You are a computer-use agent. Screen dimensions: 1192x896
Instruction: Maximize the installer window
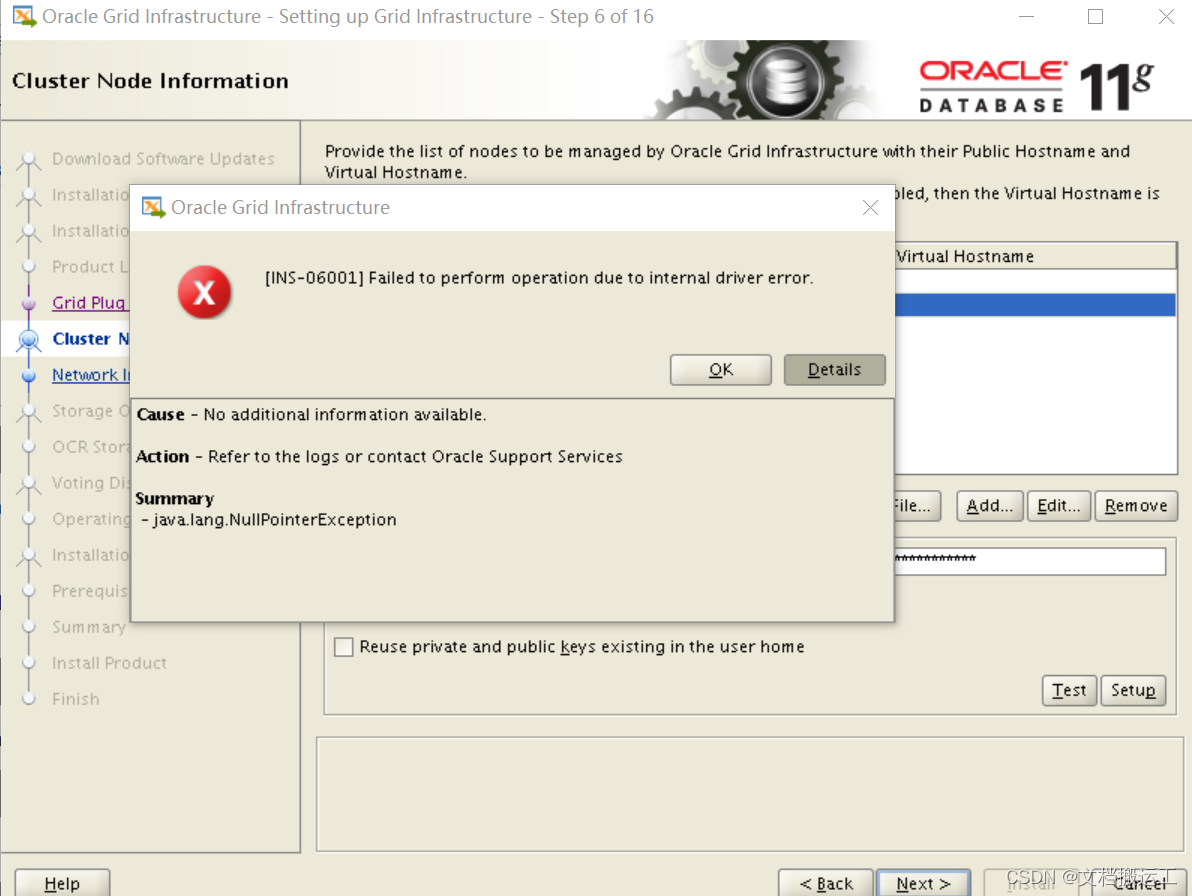pyautogui.click(x=1095, y=16)
